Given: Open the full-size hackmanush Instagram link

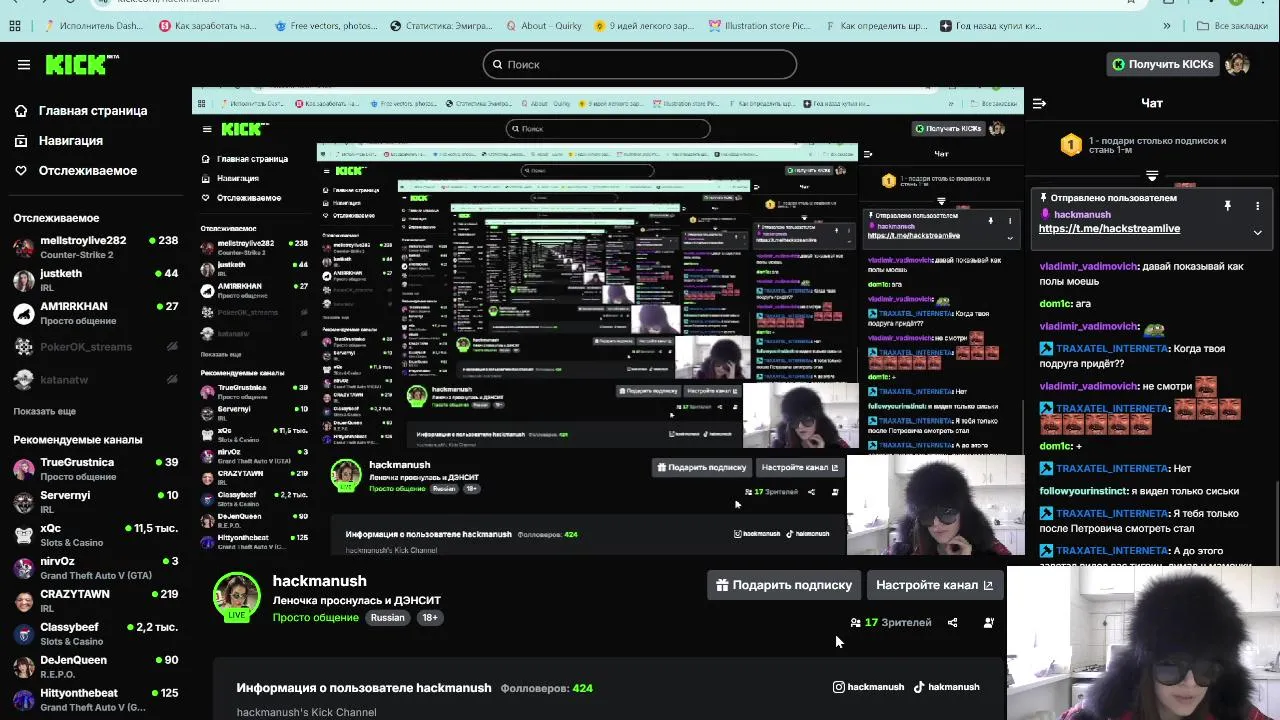Looking at the screenshot, I should (x=868, y=687).
